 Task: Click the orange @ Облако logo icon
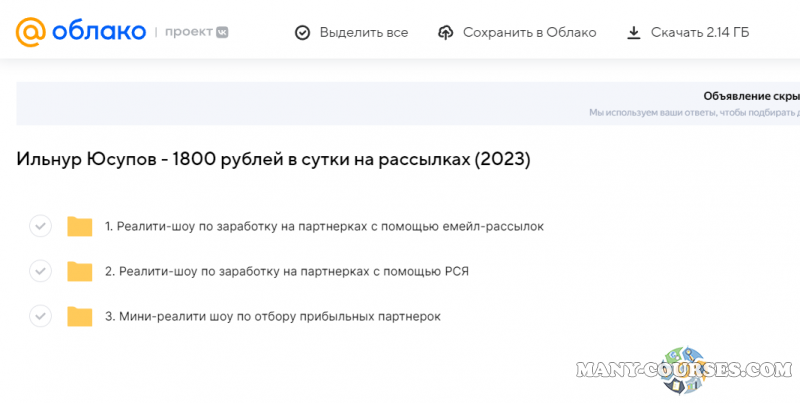coord(31,32)
